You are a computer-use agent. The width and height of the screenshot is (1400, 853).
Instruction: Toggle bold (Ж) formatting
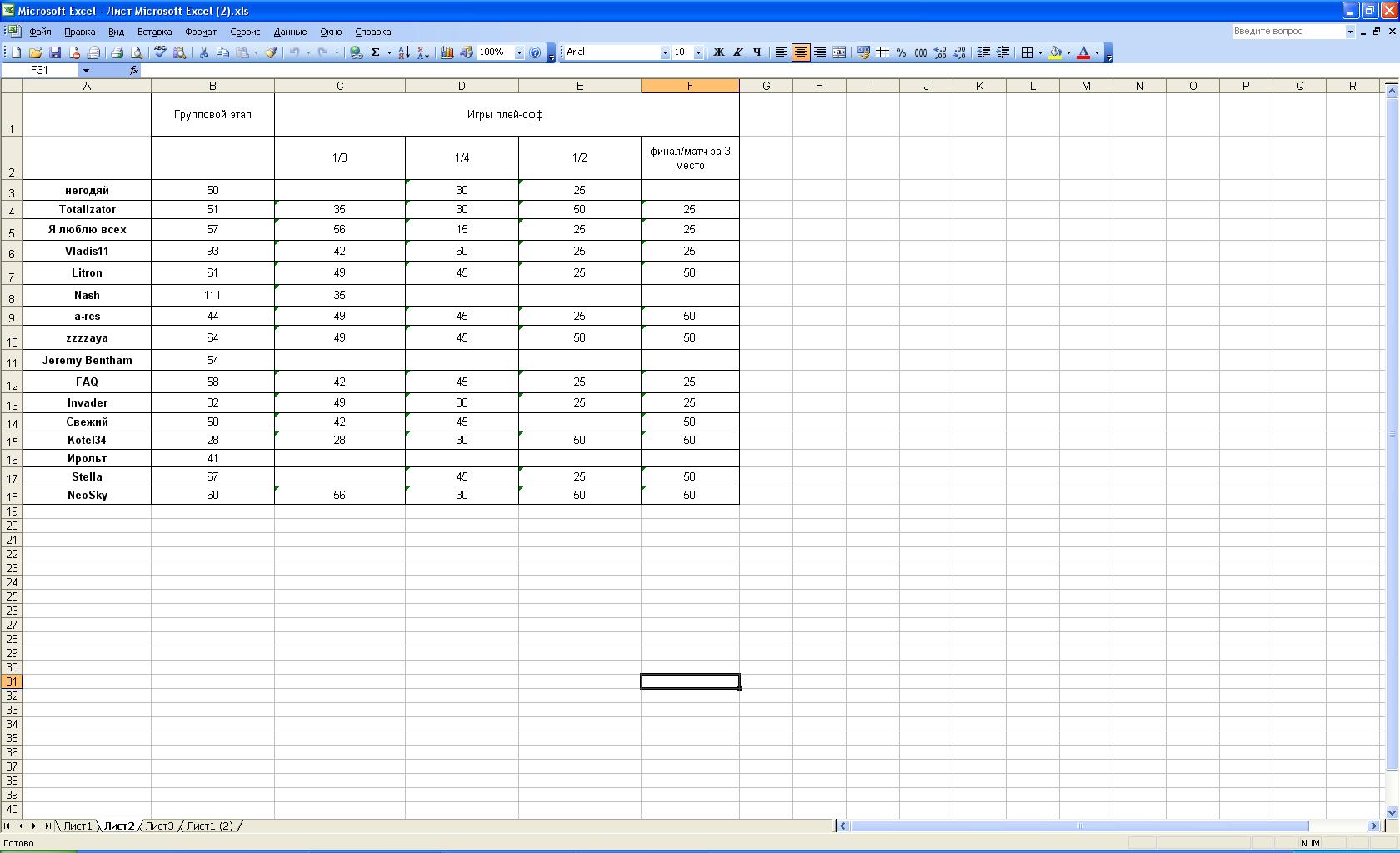tap(718, 52)
